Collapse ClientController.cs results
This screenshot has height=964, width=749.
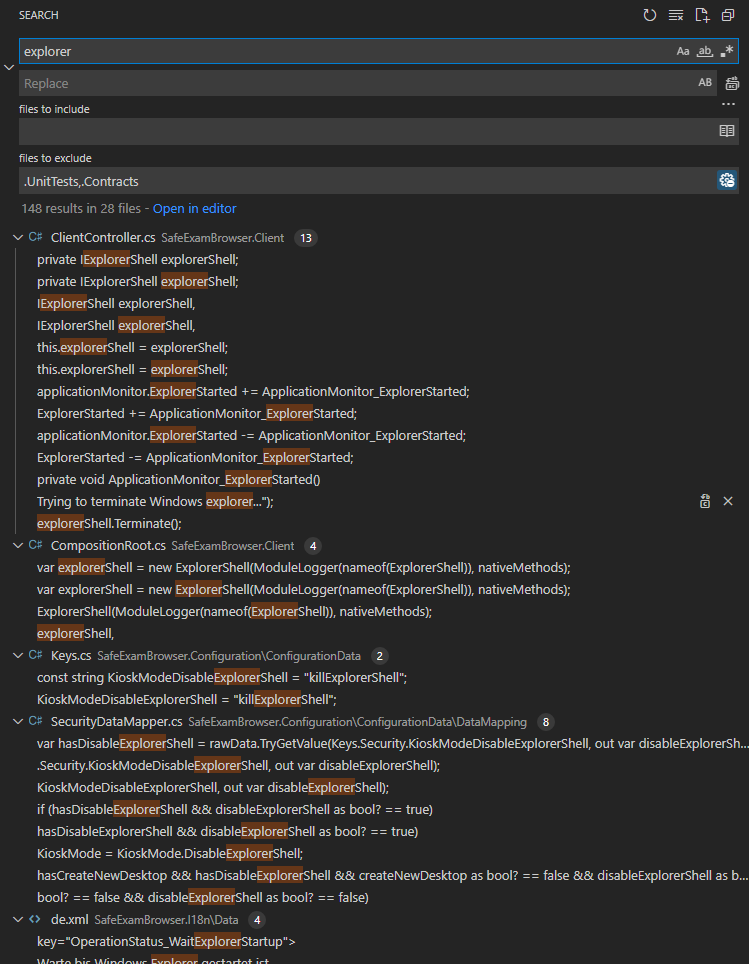[x=18, y=237]
